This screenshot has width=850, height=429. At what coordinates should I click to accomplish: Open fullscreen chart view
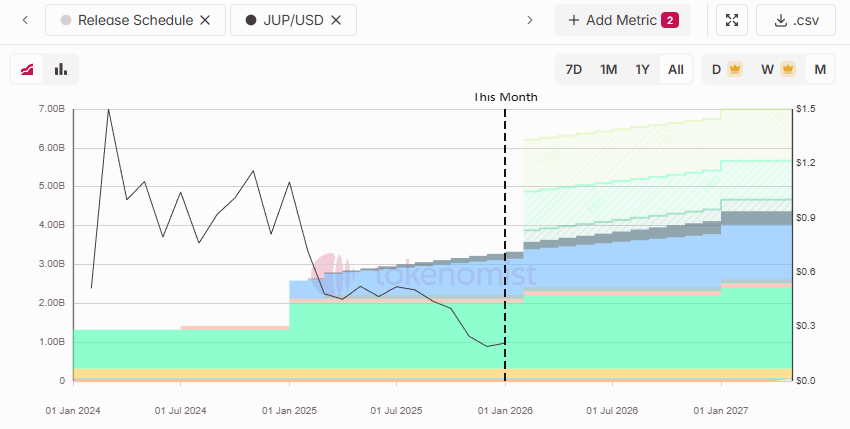pos(732,20)
